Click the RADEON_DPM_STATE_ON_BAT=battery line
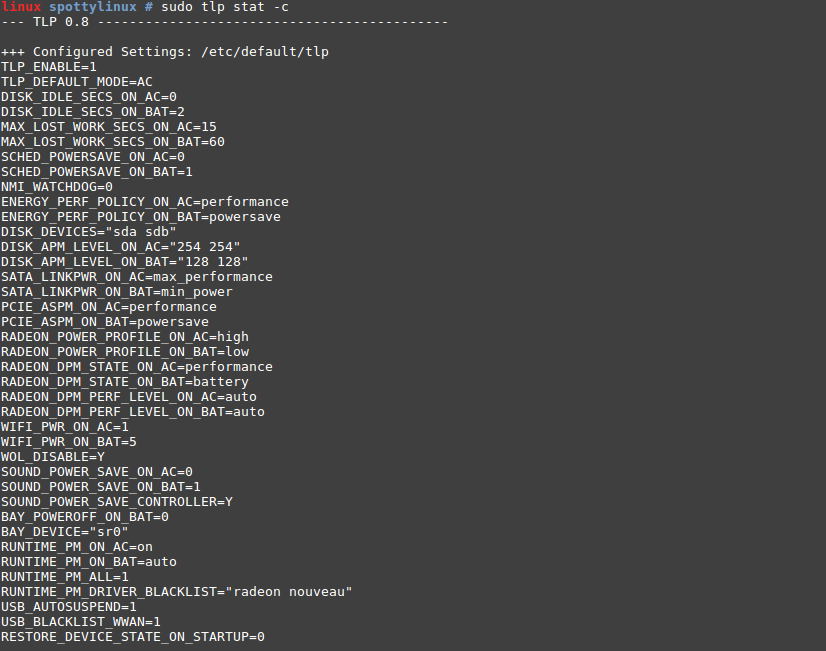 pyautogui.click(x=125, y=382)
